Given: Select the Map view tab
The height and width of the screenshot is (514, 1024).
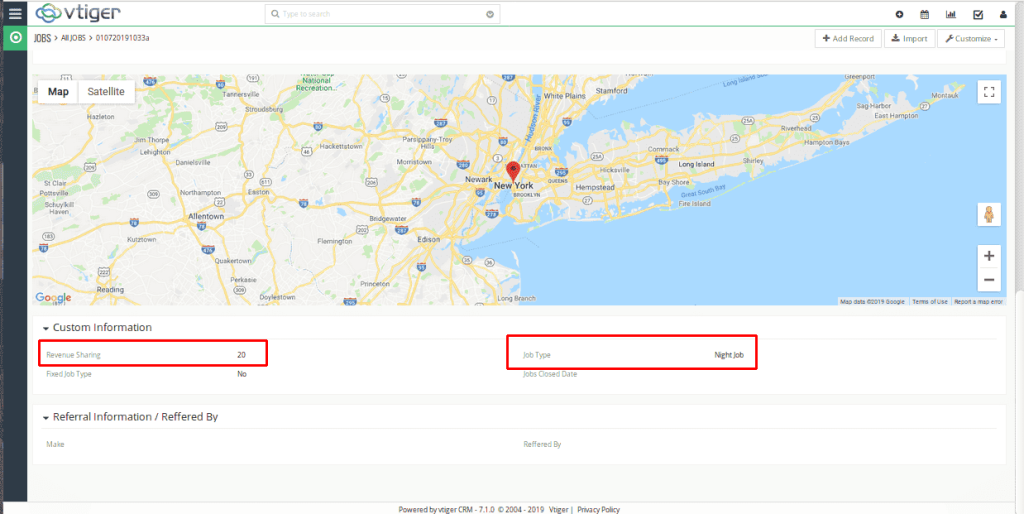Looking at the screenshot, I should [59, 91].
